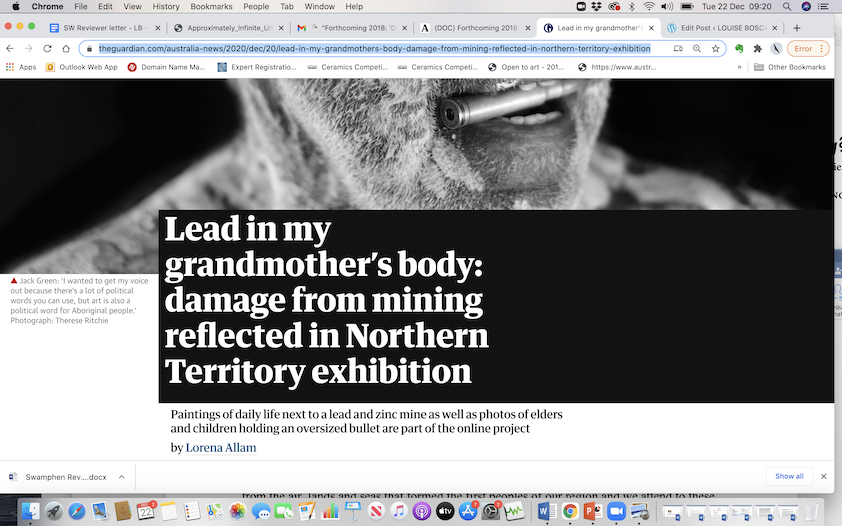Open the Chrome Error menu button
The width and height of the screenshot is (842, 526).
click(x=808, y=48)
